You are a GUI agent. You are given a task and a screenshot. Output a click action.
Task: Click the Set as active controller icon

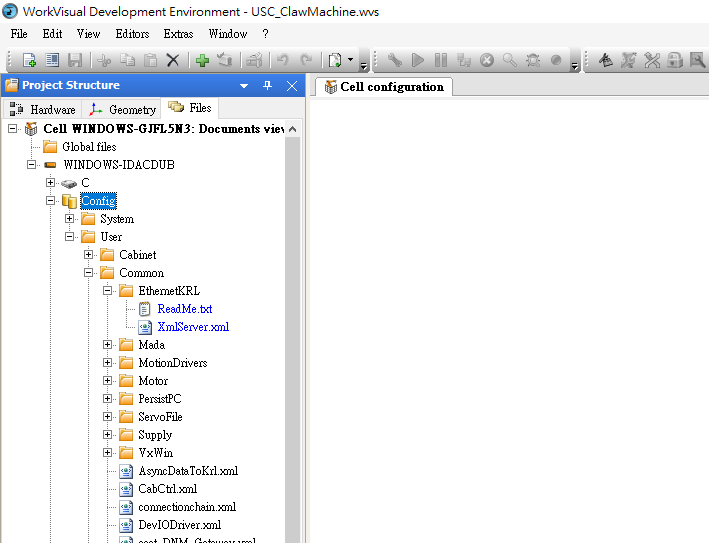[225, 60]
